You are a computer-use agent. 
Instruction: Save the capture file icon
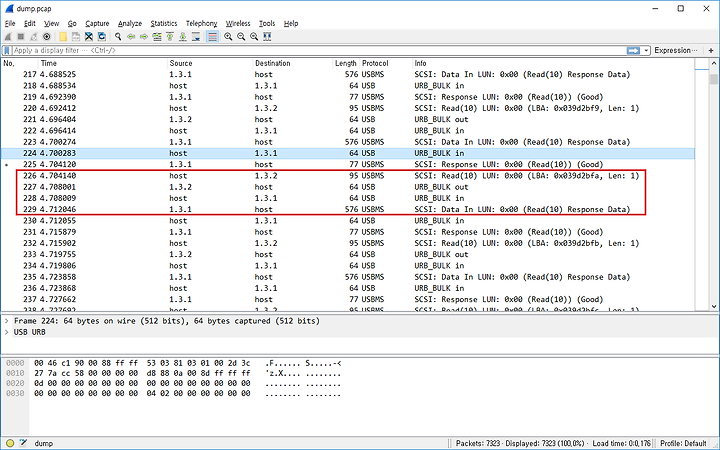point(76,37)
